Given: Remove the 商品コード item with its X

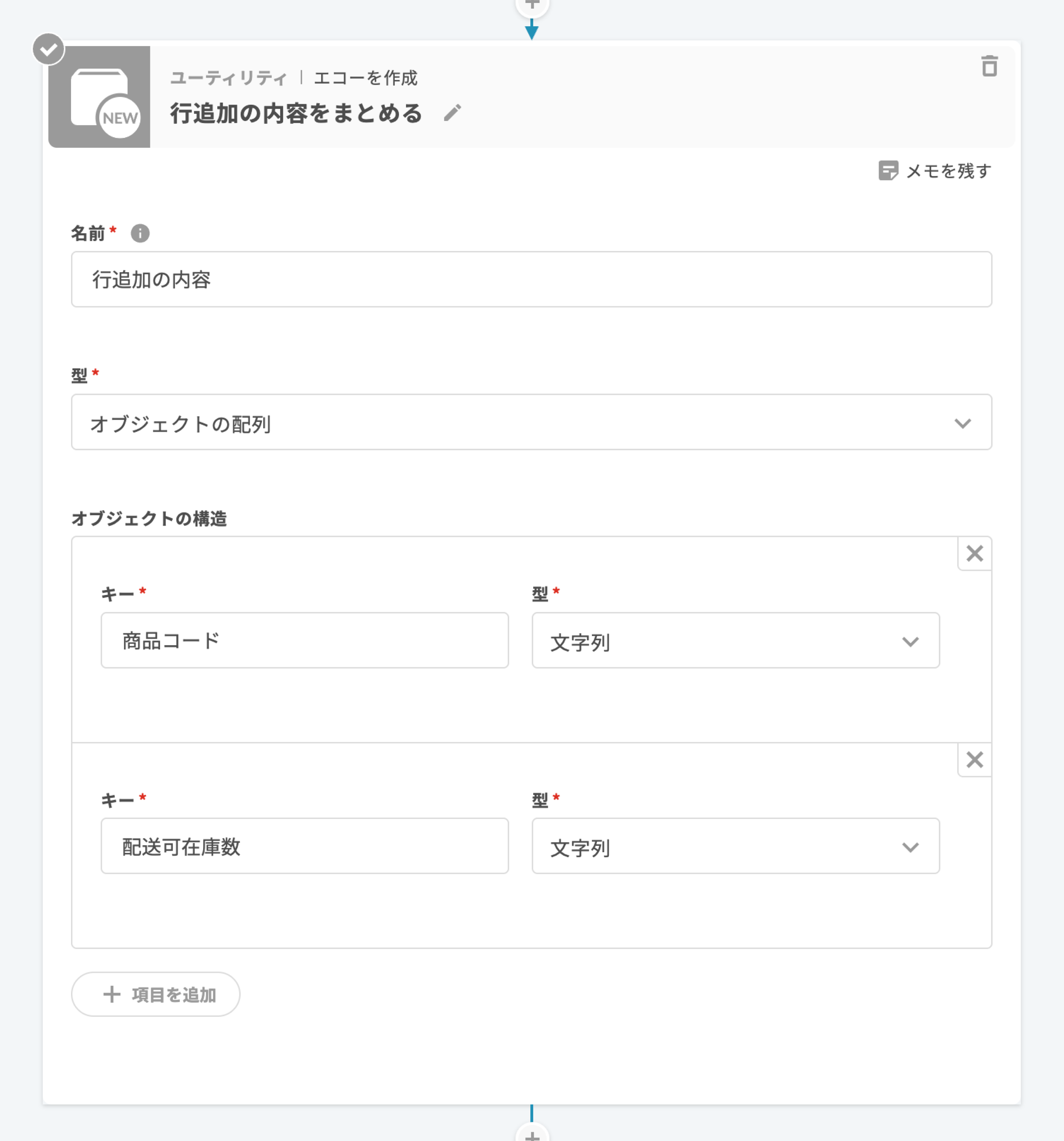Looking at the screenshot, I should 974,554.
